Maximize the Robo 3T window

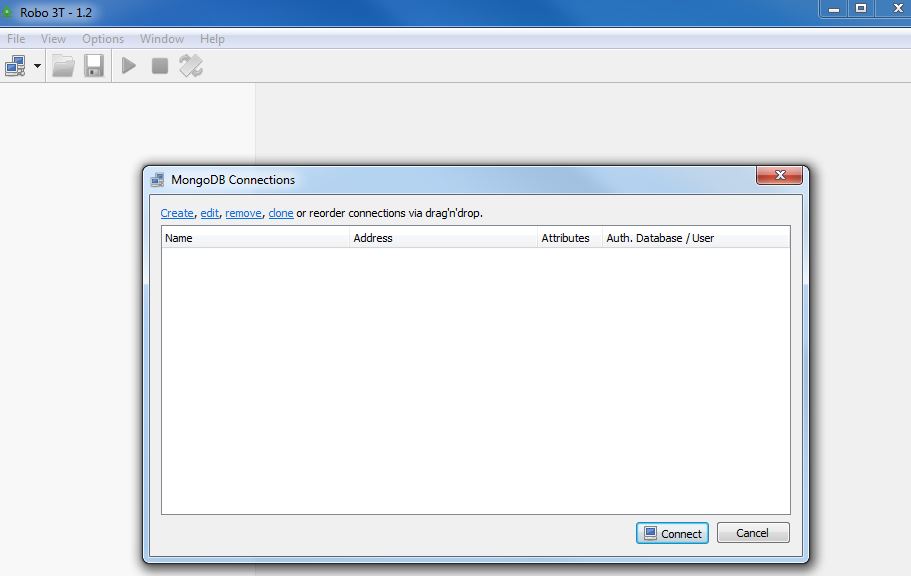click(861, 9)
